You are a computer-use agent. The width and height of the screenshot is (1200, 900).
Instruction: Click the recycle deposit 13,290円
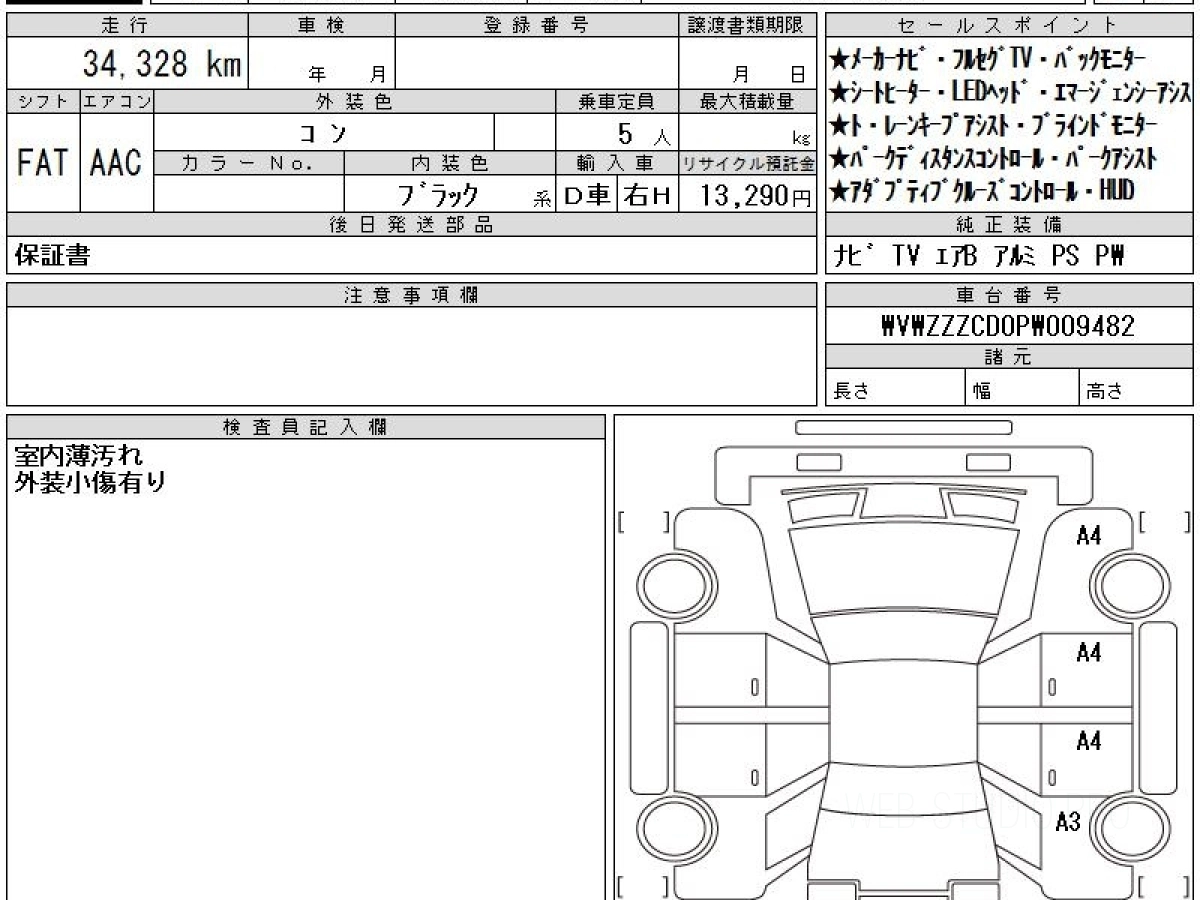tap(755, 195)
